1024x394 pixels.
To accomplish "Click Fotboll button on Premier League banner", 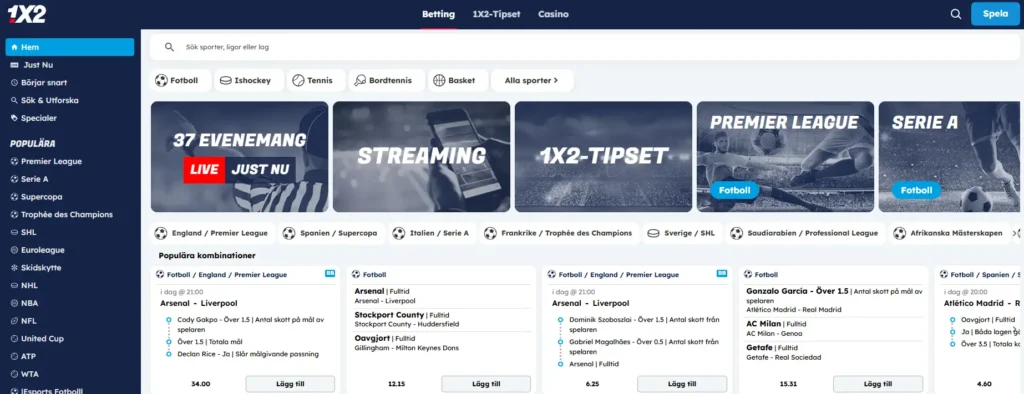I will pyautogui.click(x=734, y=190).
